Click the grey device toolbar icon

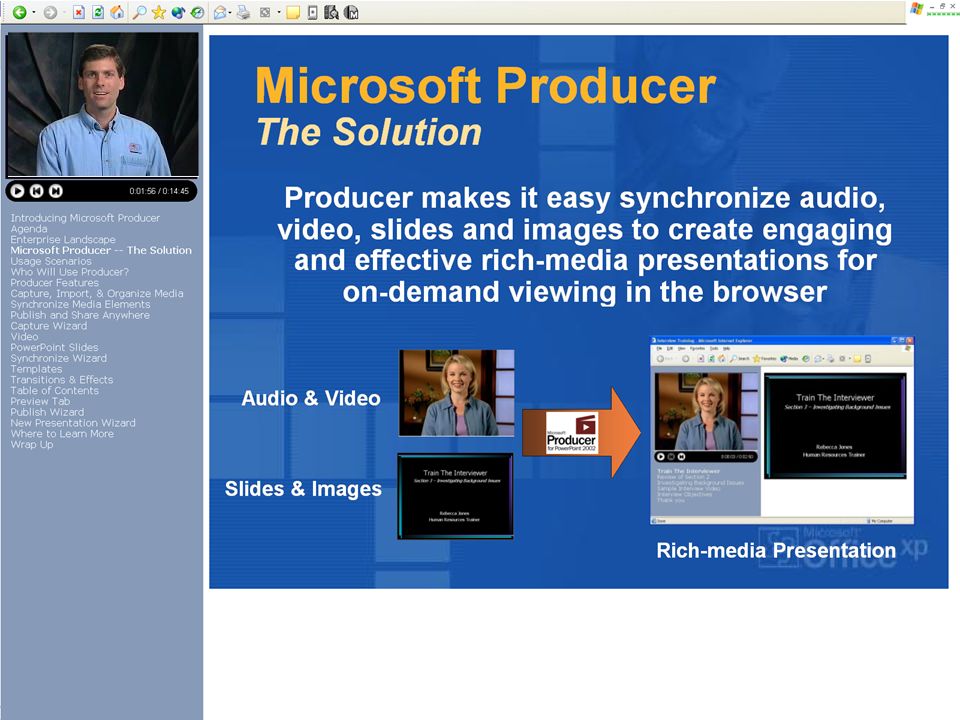[312, 12]
